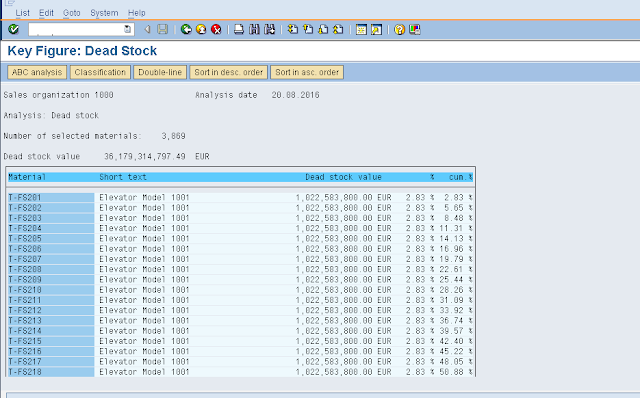Click the Customize Local Layout icon

click(415, 29)
